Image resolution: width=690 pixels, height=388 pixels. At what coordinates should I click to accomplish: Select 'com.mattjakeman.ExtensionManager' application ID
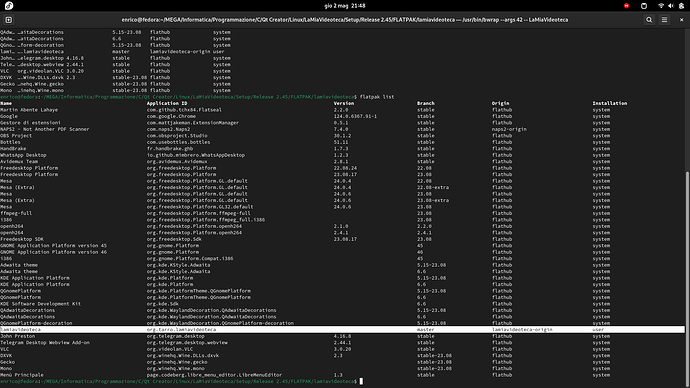(193, 123)
